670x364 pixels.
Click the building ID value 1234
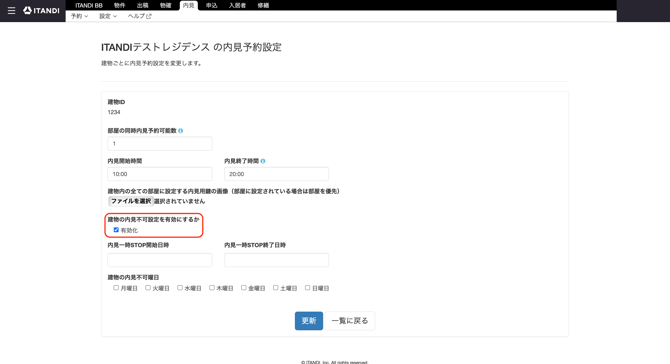[114, 112]
